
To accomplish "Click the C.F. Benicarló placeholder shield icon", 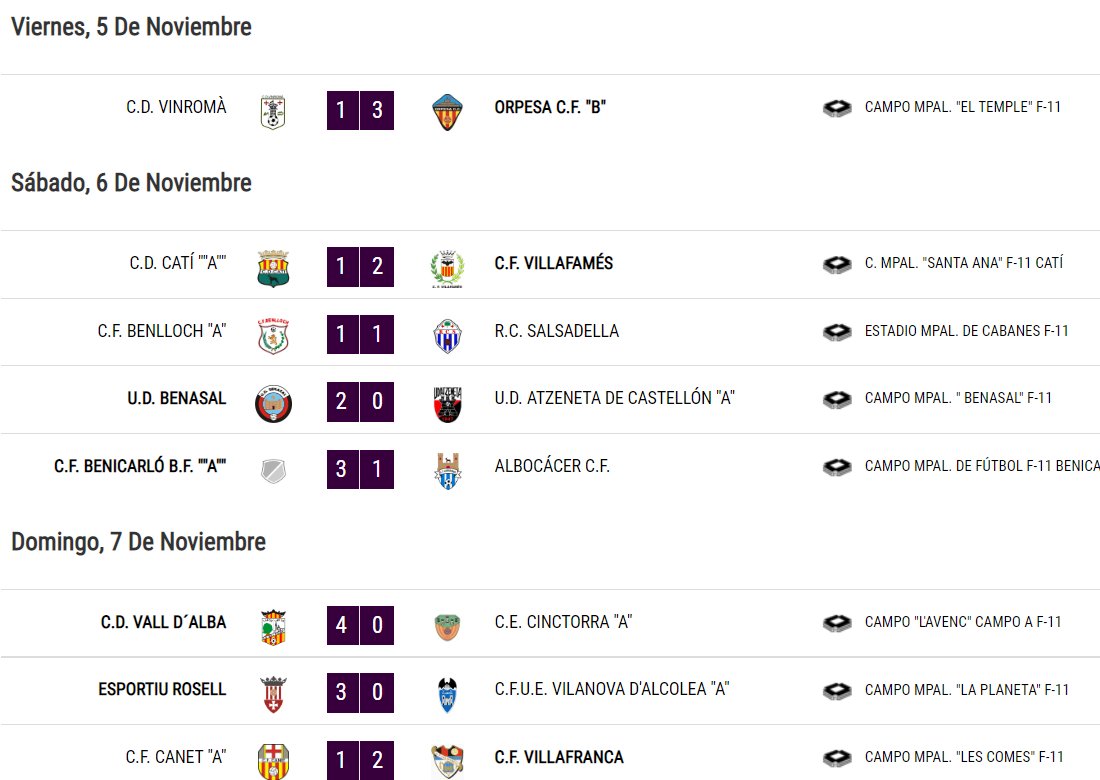I will (x=273, y=471).
